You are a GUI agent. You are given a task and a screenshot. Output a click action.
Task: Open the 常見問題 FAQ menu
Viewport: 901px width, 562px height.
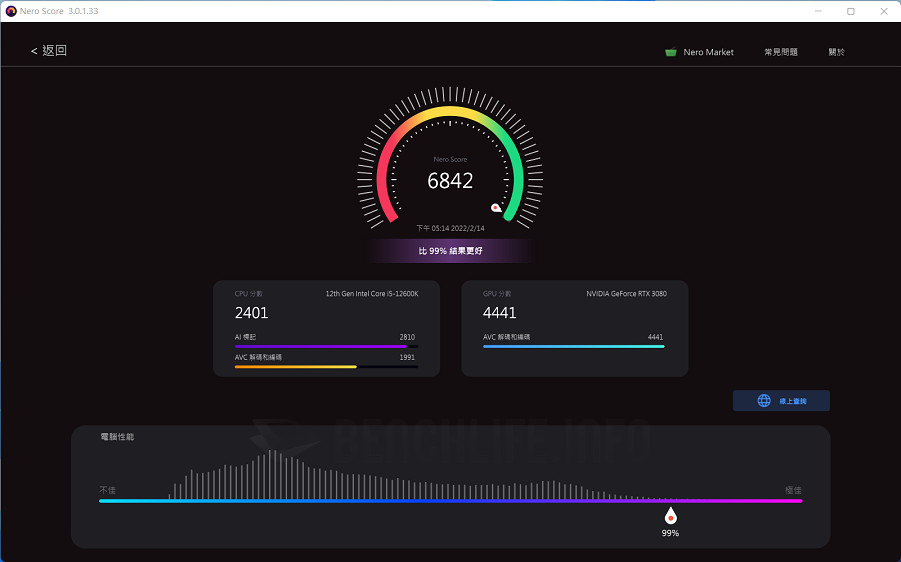780,52
